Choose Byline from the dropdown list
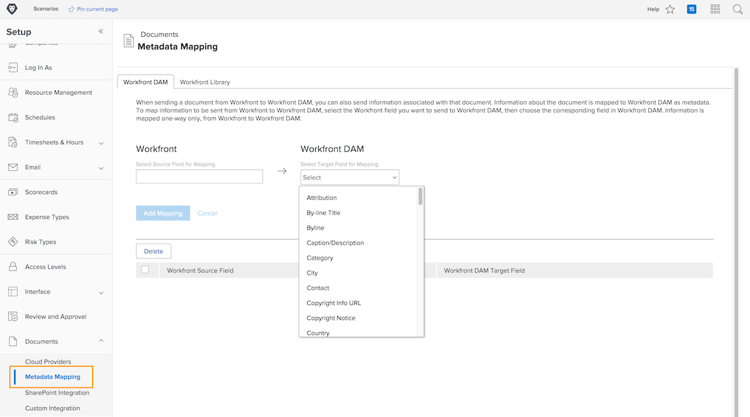The image size is (750, 417). tap(315, 228)
